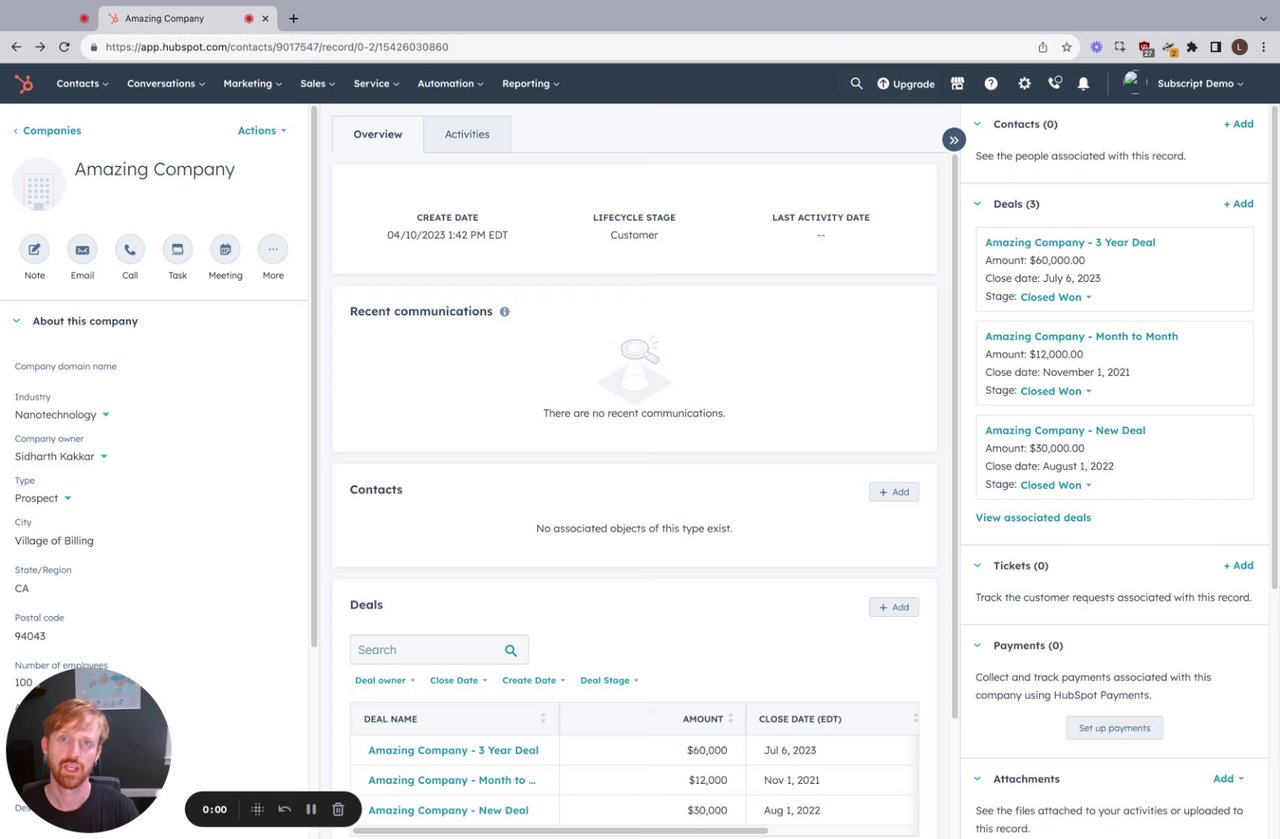Click Set up payments button
The width and height of the screenshot is (1280, 839).
(x=1114, y=728)
